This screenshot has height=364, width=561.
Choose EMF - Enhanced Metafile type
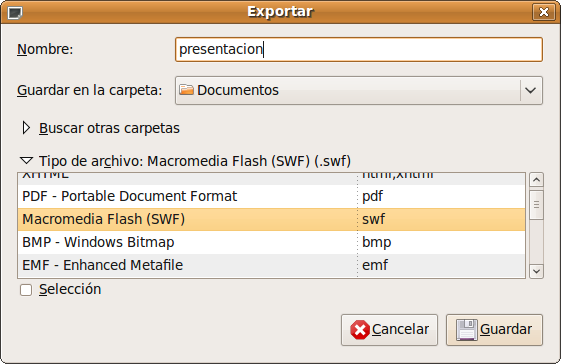point(271,265)
